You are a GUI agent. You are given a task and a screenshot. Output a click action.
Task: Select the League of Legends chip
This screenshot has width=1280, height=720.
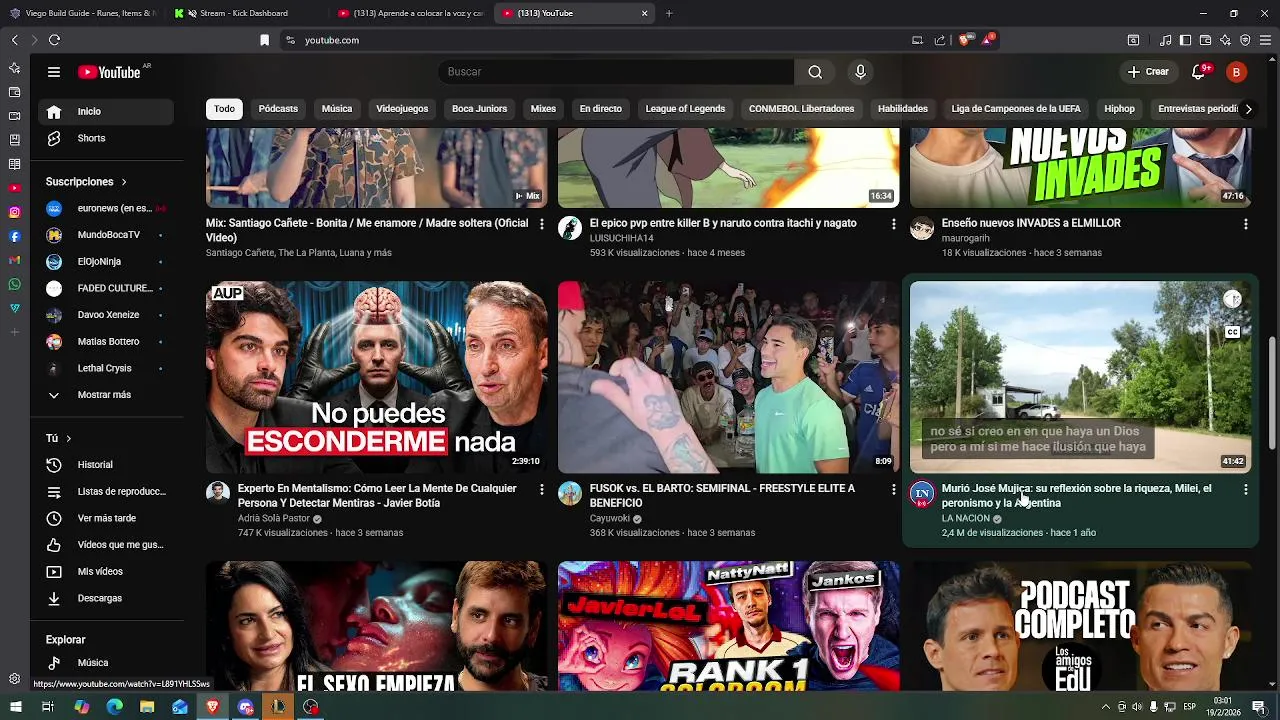[x=685, y=109]
